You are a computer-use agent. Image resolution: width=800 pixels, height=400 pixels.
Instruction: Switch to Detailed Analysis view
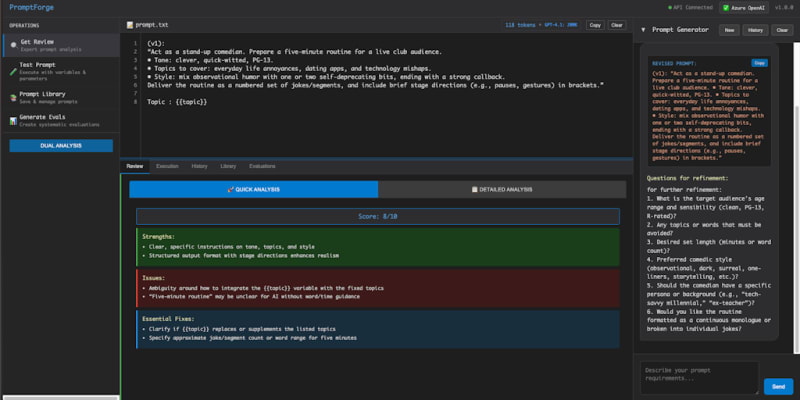[502, 189]
